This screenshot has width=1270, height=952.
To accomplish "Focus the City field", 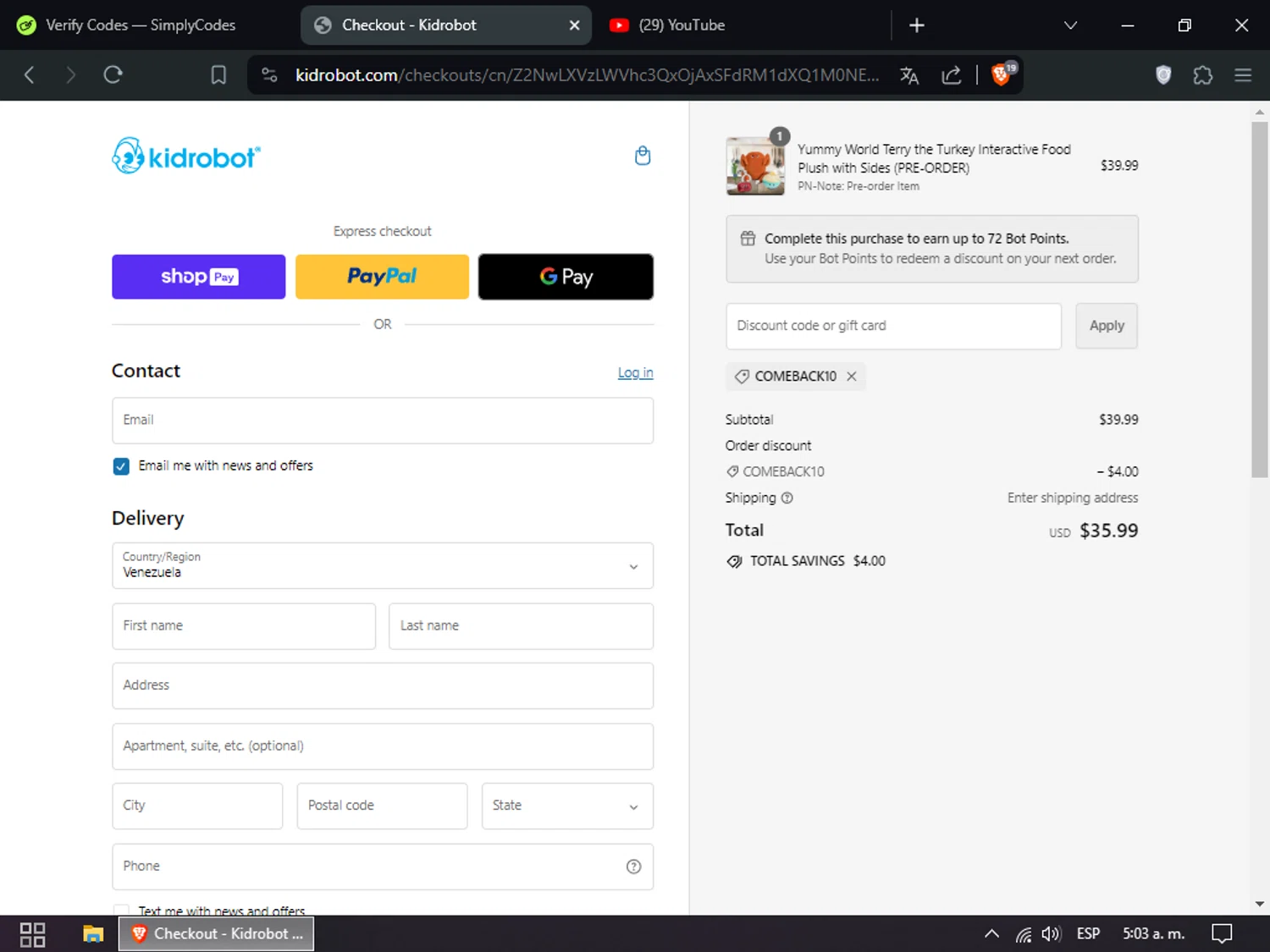I will coord(197,806).
